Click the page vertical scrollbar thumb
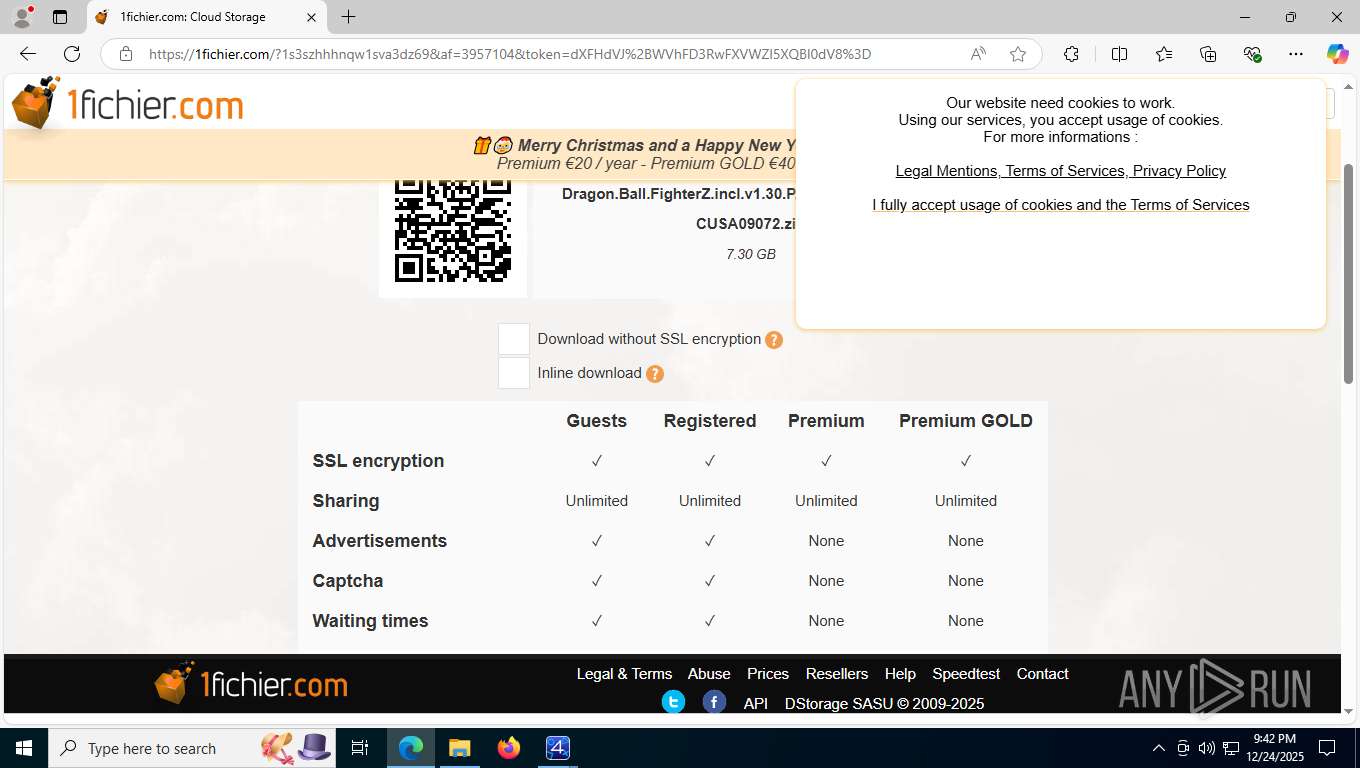The image size is (1360, 768). pyautogui.click(x=1348, y=273)
